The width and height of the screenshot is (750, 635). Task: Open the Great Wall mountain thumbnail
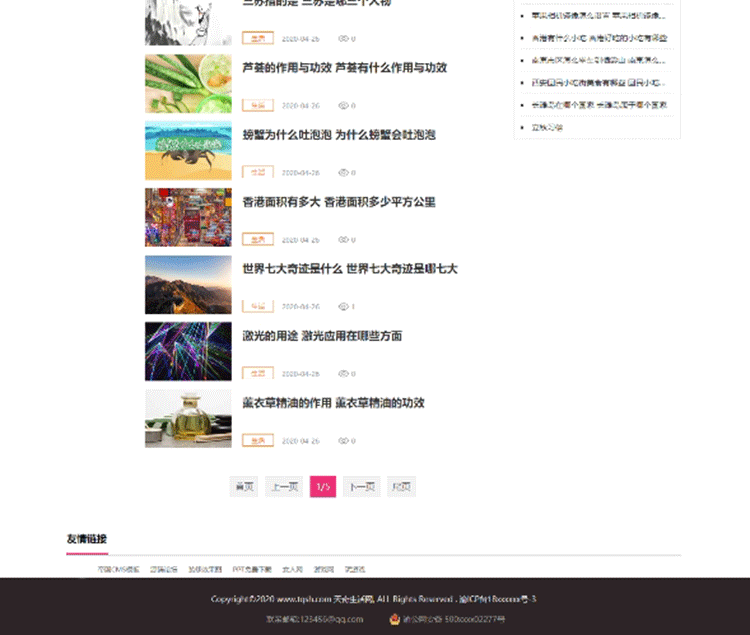[188, 285]
